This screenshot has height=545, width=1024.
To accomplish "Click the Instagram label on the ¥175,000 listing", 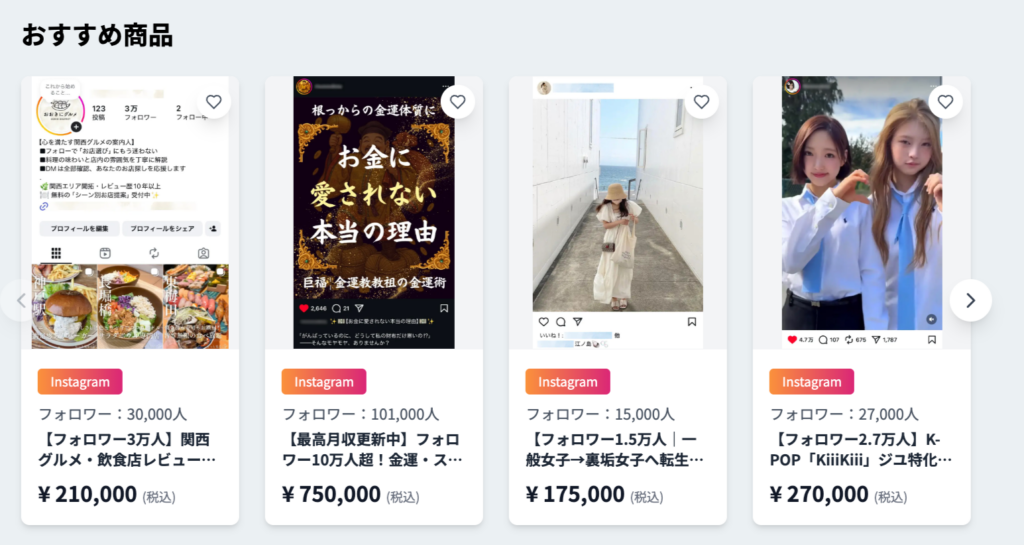I will (568, 382).
